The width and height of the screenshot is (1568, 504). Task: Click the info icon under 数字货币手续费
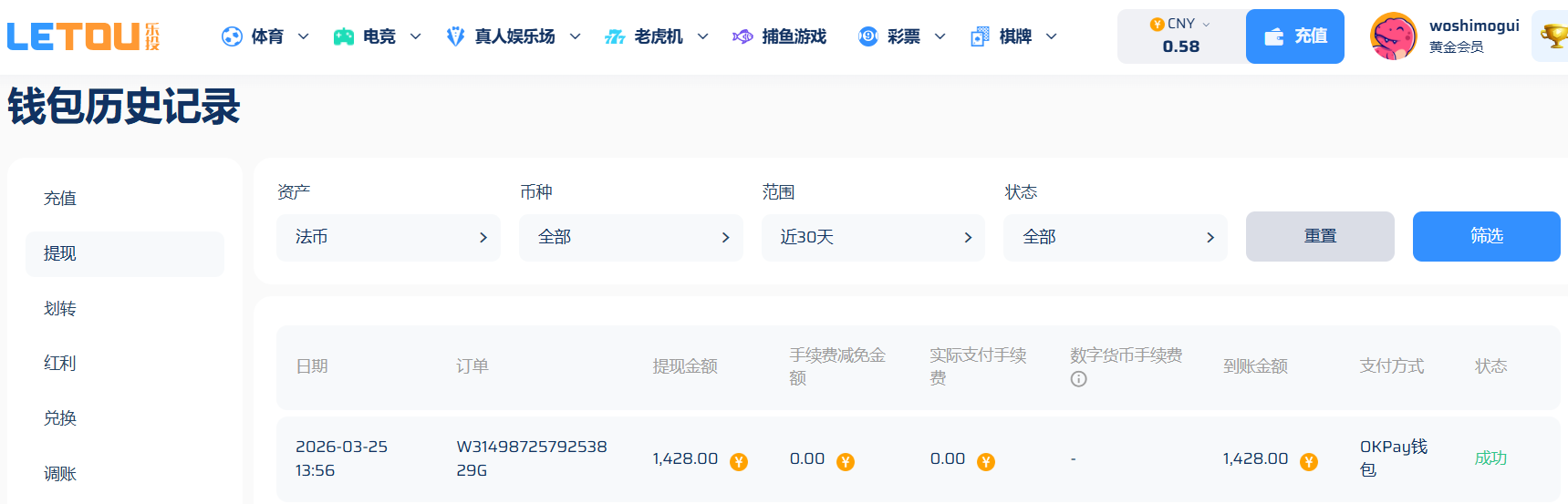1078,379
